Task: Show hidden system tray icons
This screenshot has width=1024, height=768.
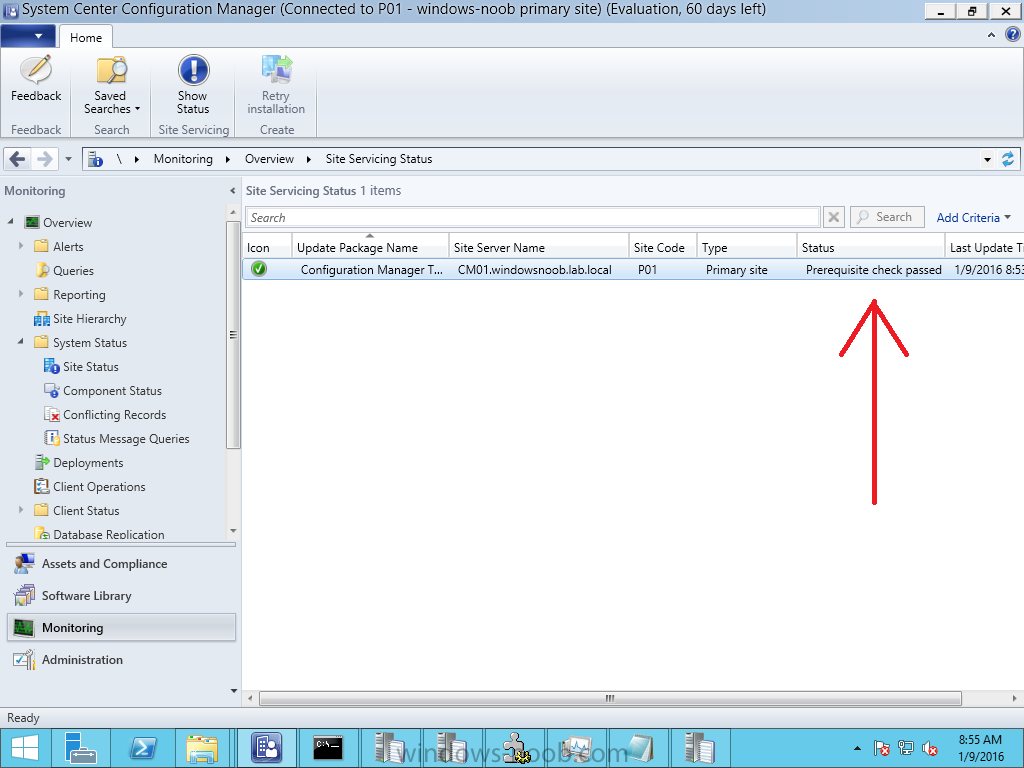Action: 857,748
